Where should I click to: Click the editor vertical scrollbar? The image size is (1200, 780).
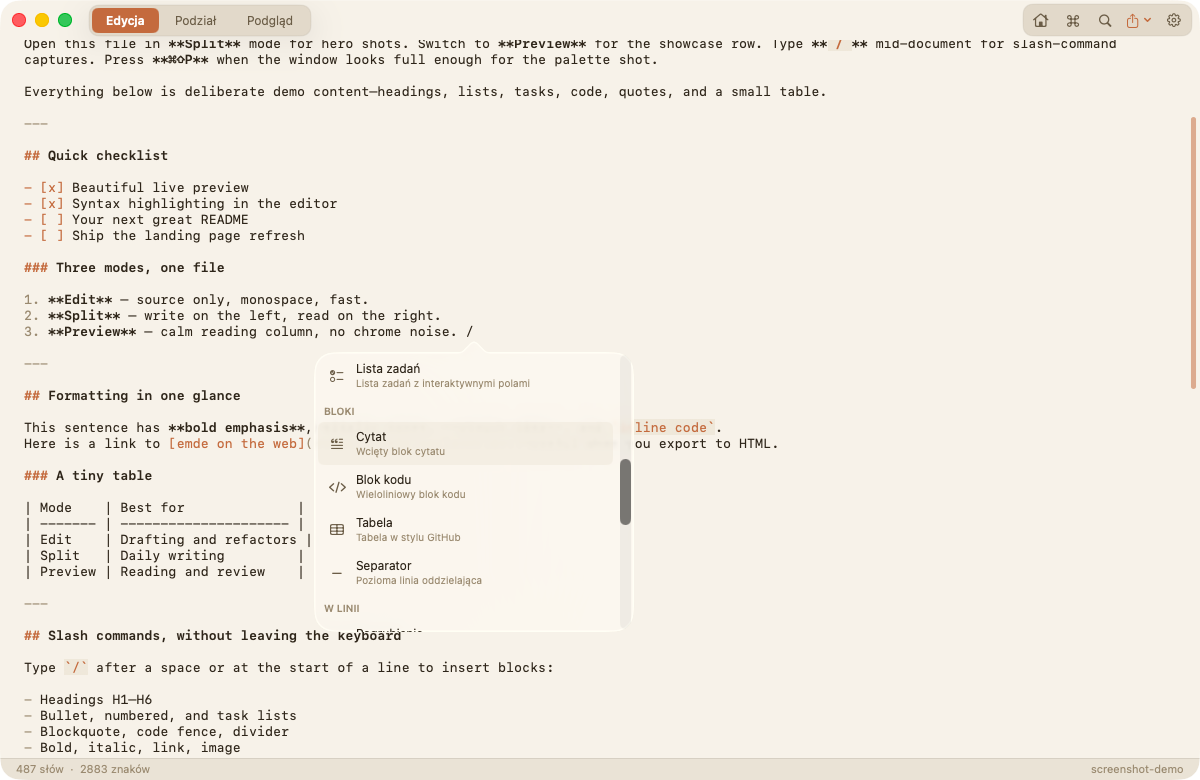tap(1192, 253)
